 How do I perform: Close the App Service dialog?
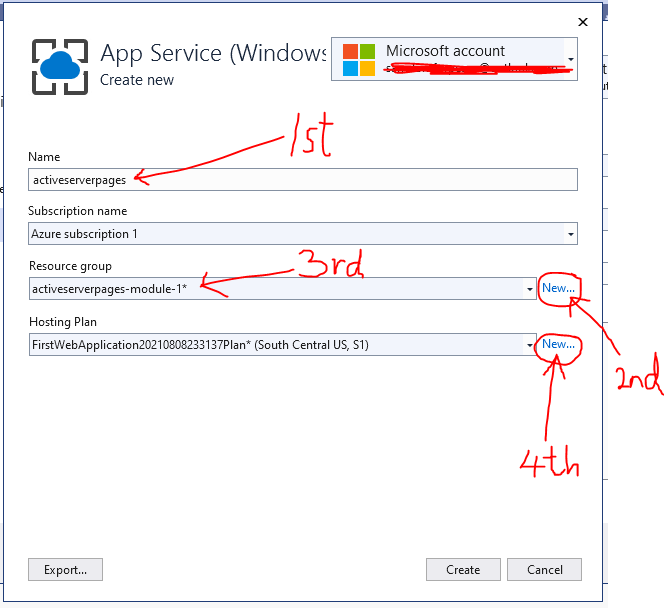coord(583,22)
